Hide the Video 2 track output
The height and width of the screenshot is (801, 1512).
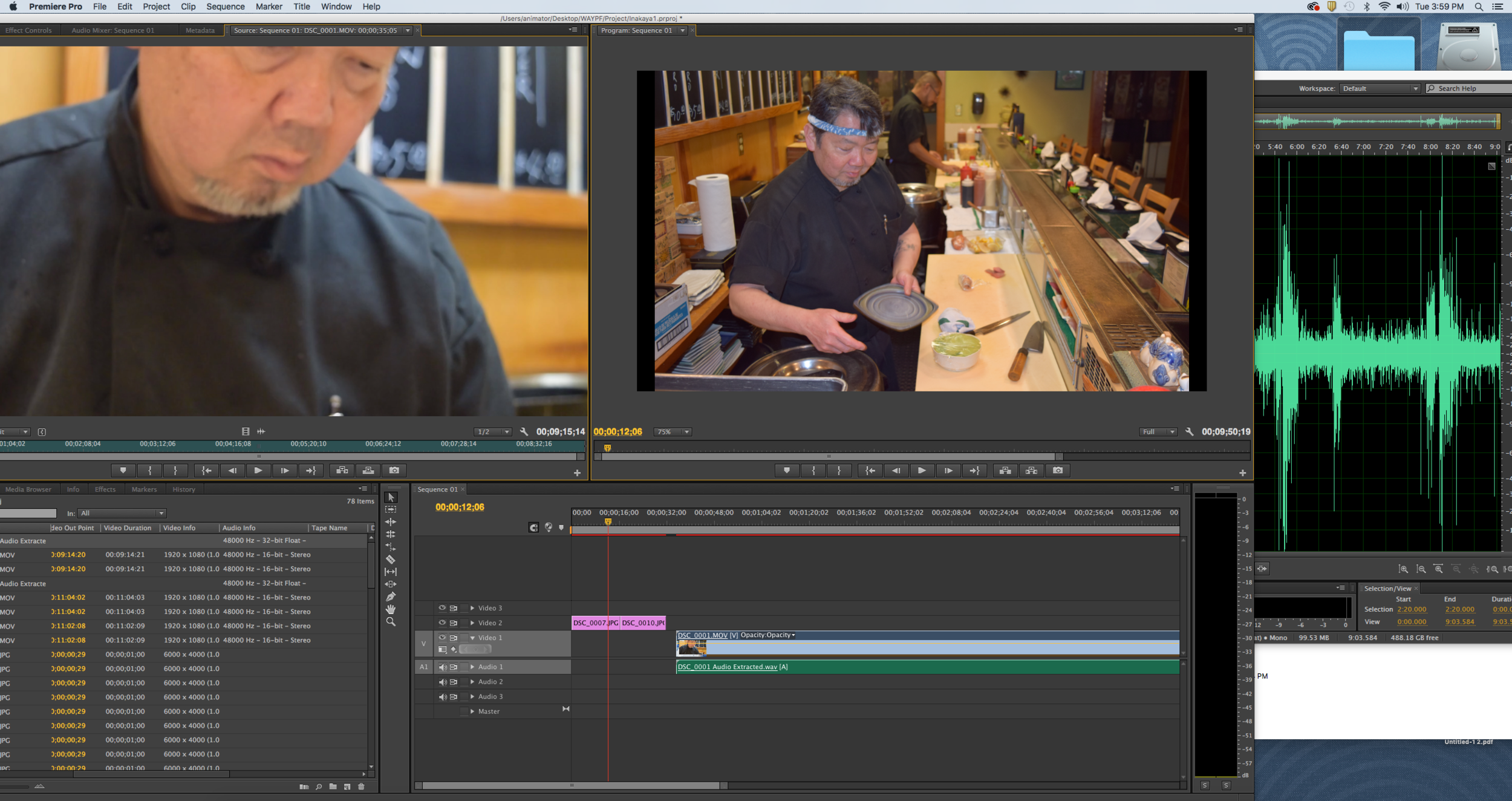pyautogui.click(x=442, y=623)
